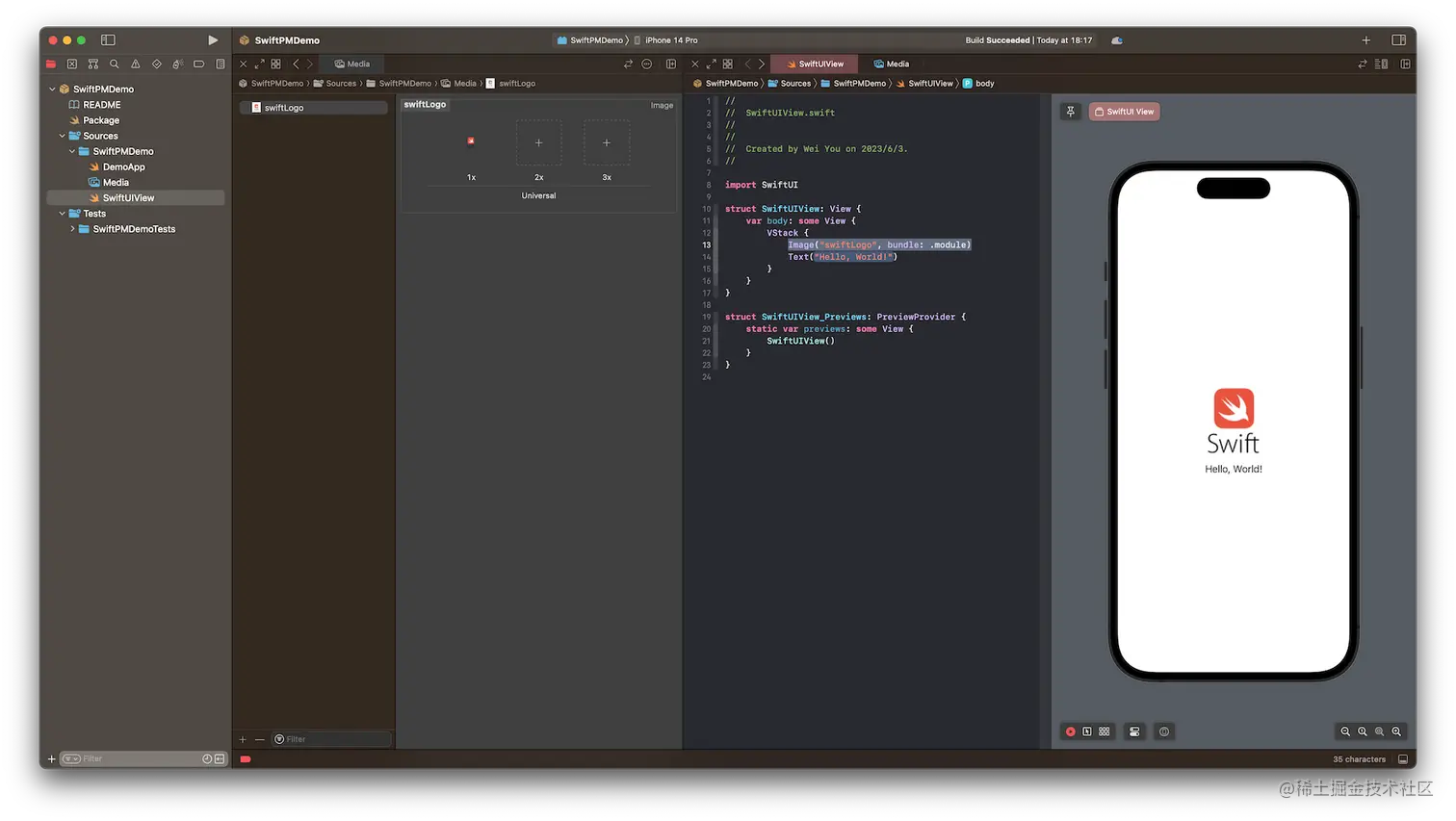
Task: Show the symbol navigator
Action: (x=93, y=64)
